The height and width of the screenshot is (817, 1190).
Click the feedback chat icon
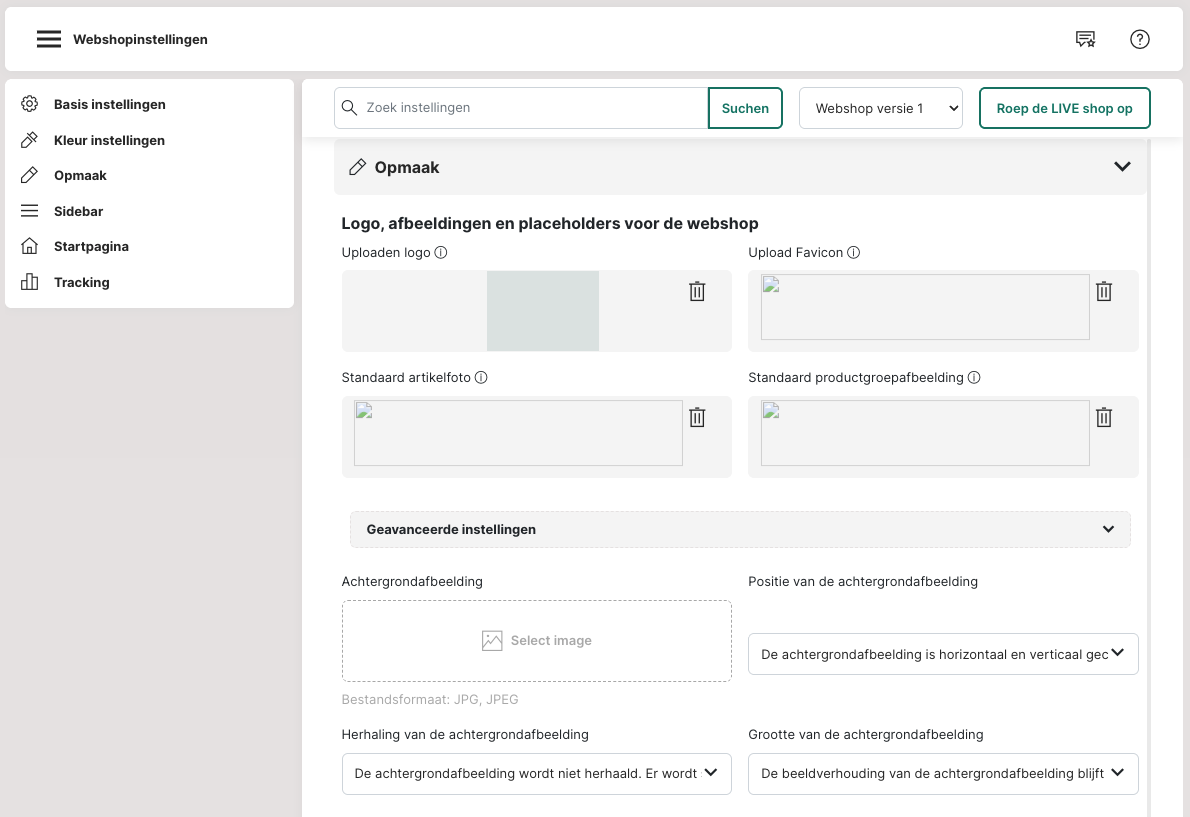point(1085,39)
